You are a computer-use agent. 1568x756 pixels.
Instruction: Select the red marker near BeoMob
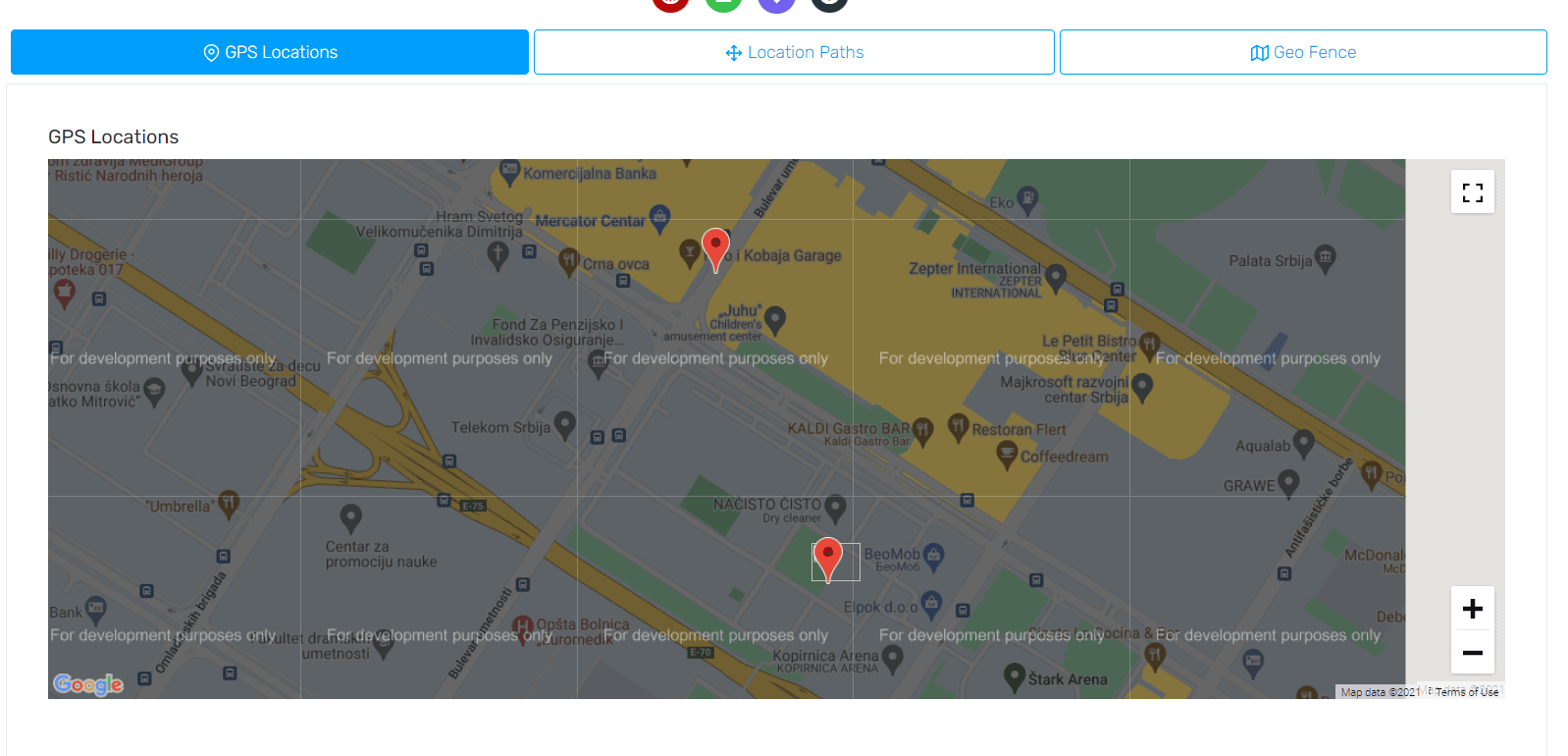coord(828,560)
